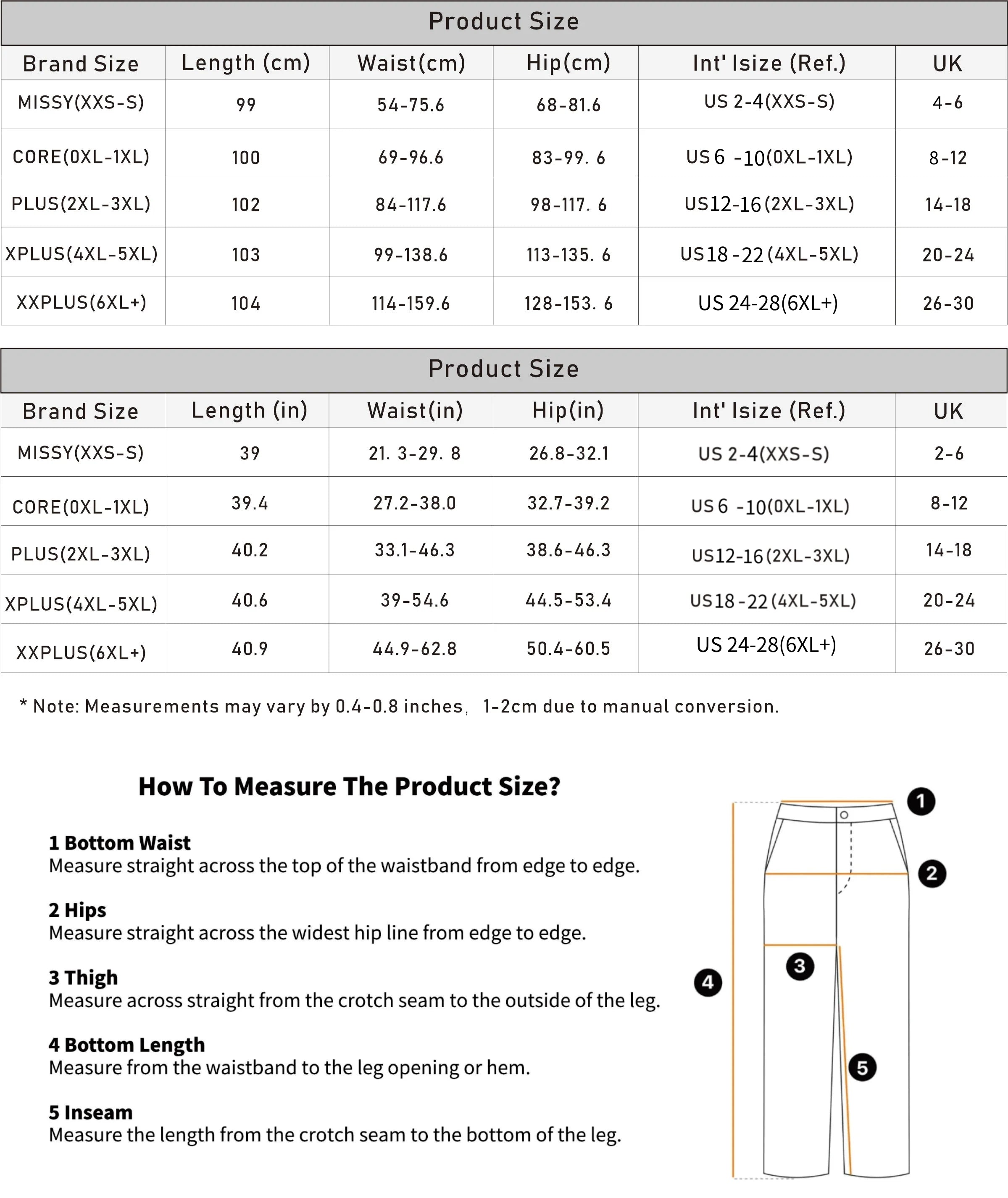Click the number 2 hips marker icon
This screenshot has width=1008, height=1198.
click(x=932, y=873)
